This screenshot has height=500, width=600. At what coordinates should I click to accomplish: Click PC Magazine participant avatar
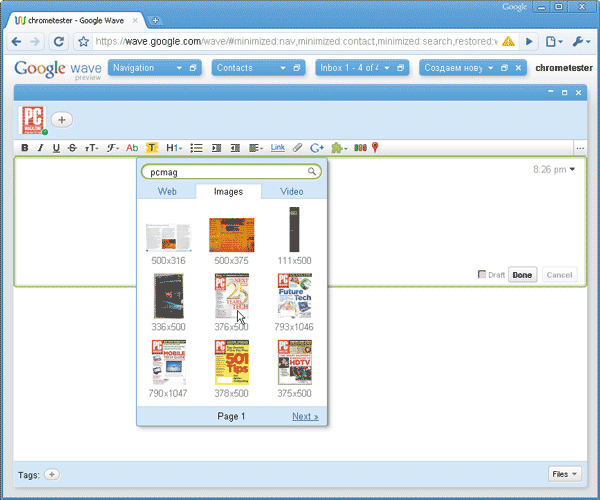coord(33,120)
